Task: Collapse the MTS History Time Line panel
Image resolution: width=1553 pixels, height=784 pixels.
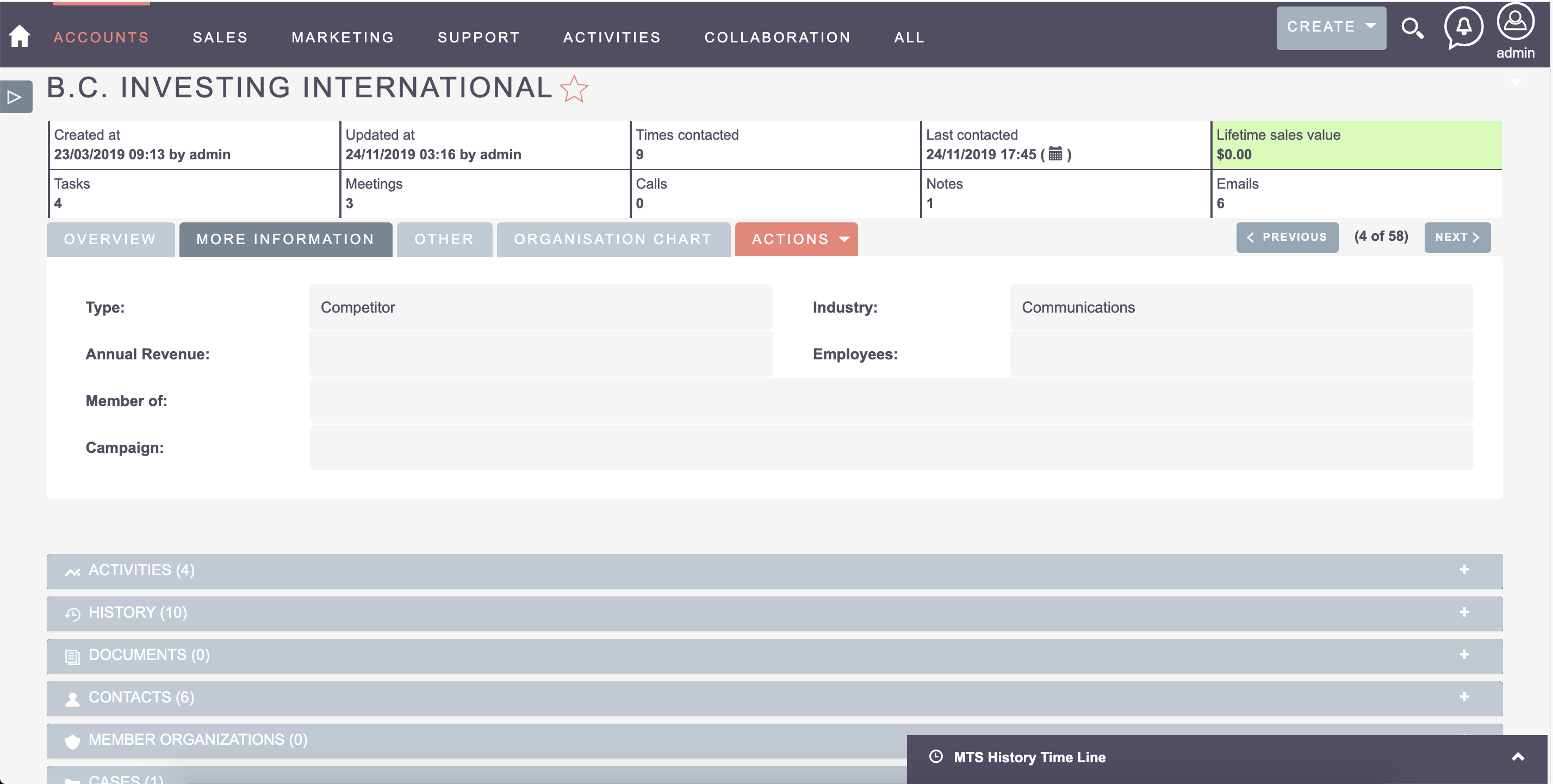Action: [1517, 757]
